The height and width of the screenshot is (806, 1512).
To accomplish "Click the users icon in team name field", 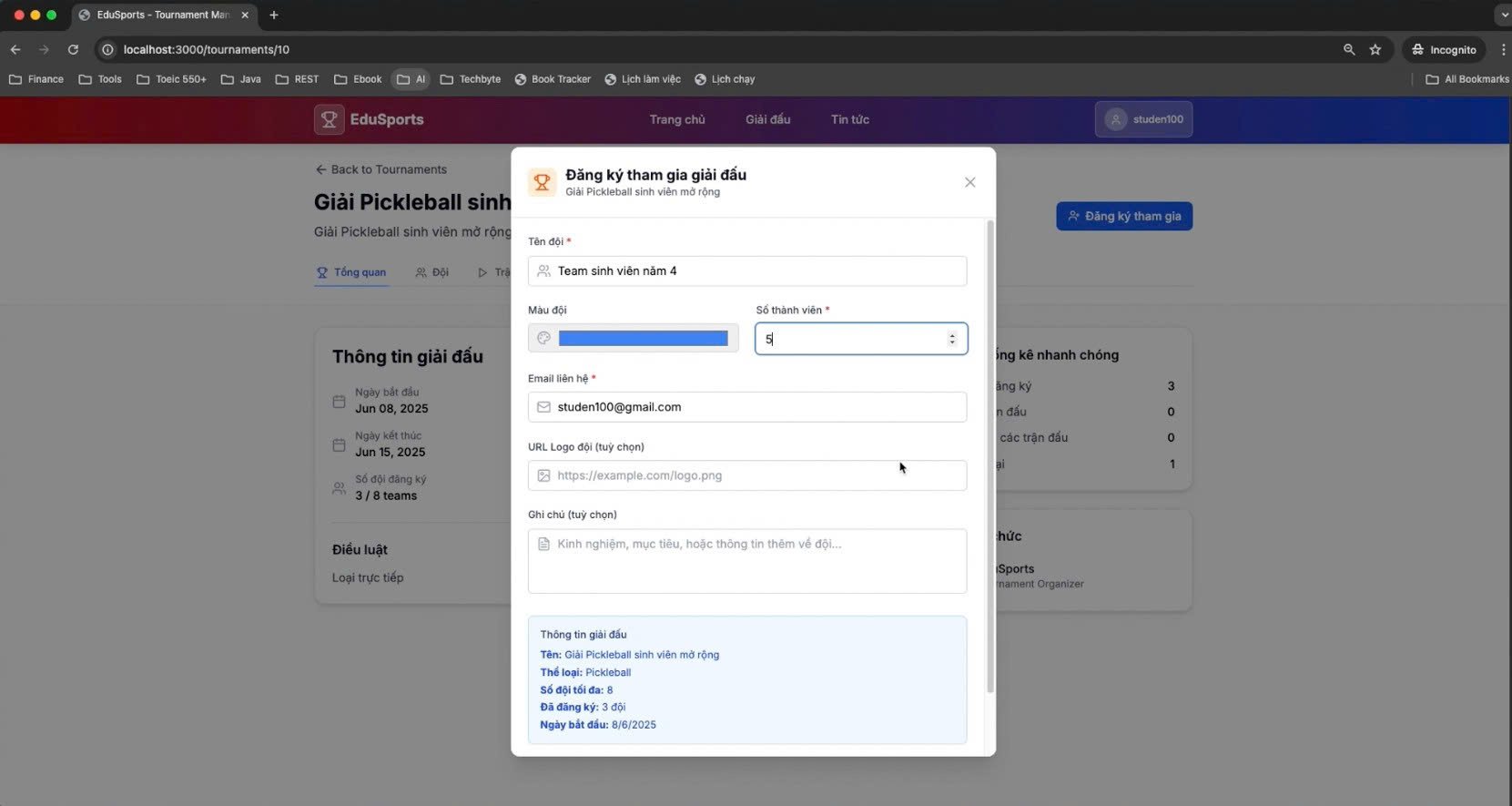I will click(x=543, y=270).
